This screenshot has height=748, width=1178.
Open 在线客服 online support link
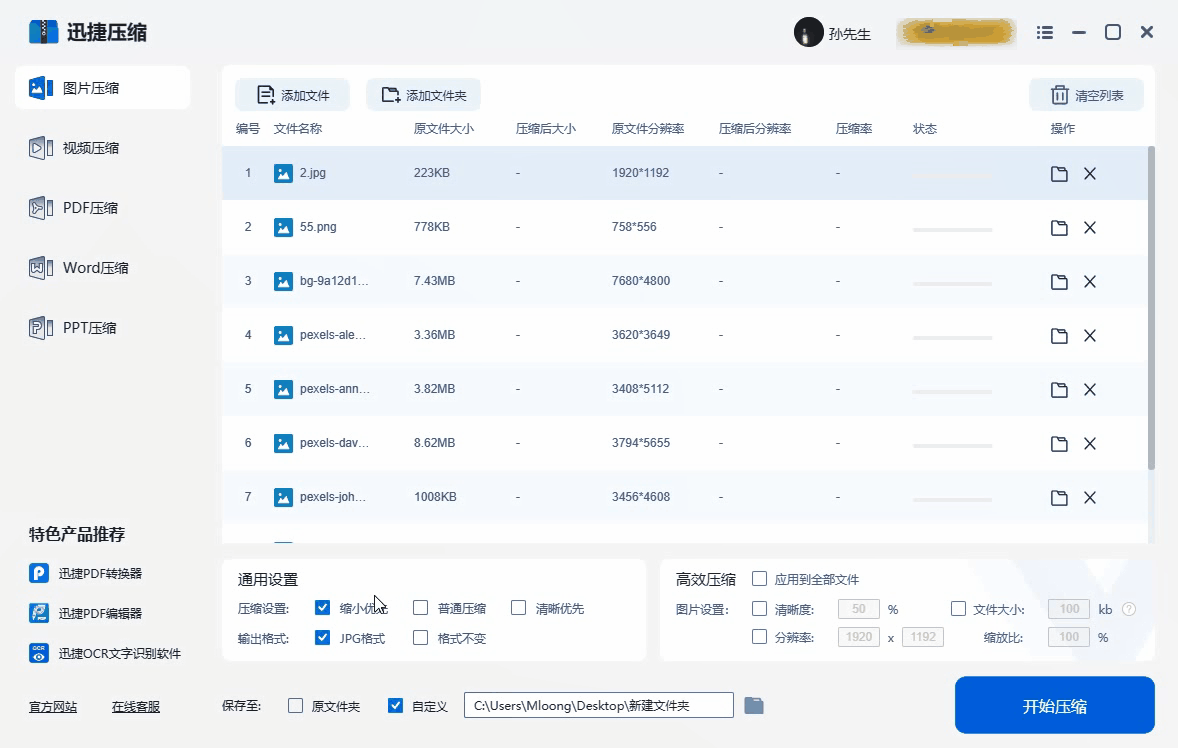pos(136,707)
